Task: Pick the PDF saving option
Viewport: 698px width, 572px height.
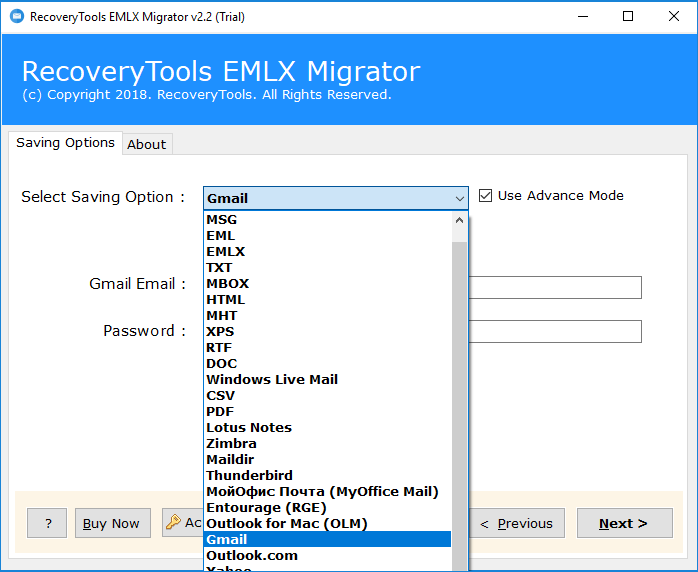Action: coord(328,412)
